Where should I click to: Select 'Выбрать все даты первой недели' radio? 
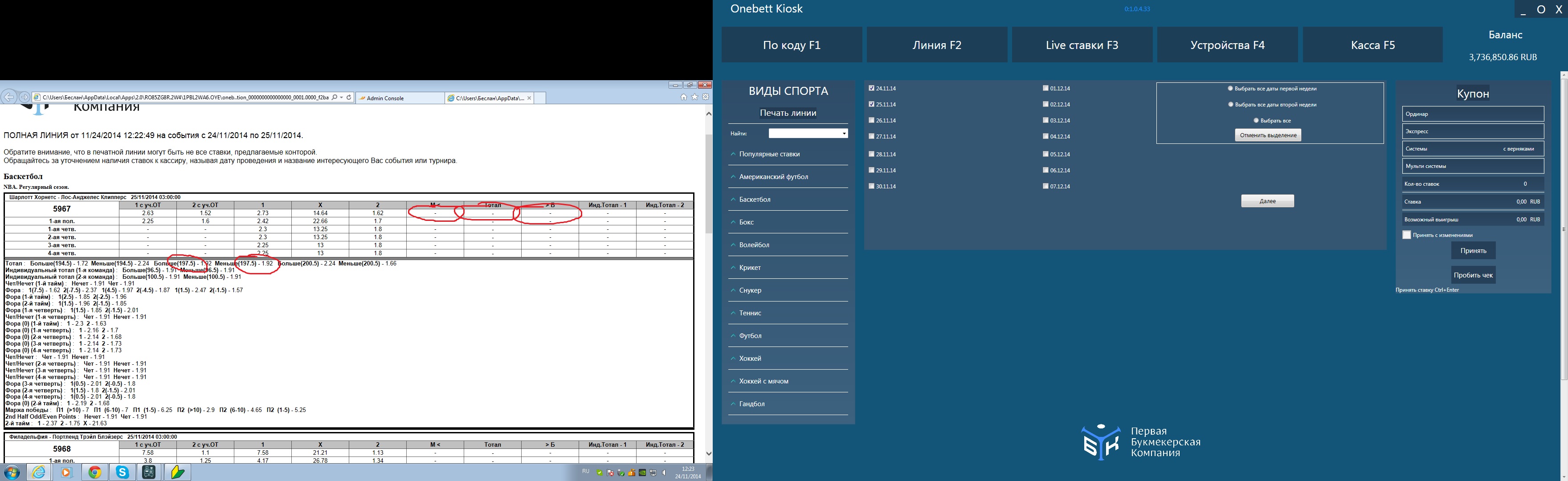click(1231, 88)
